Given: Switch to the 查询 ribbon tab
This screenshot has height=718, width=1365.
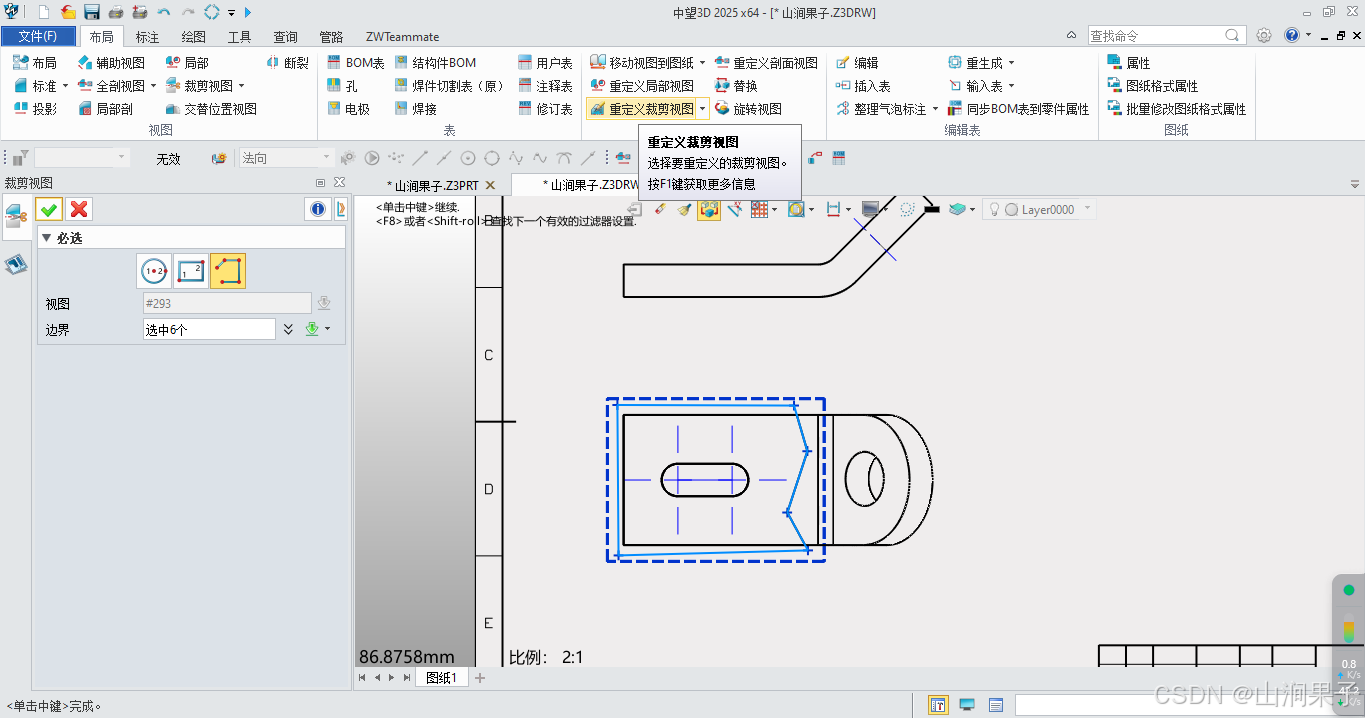Looking at the screenshot, I should [x=286, y=37].
